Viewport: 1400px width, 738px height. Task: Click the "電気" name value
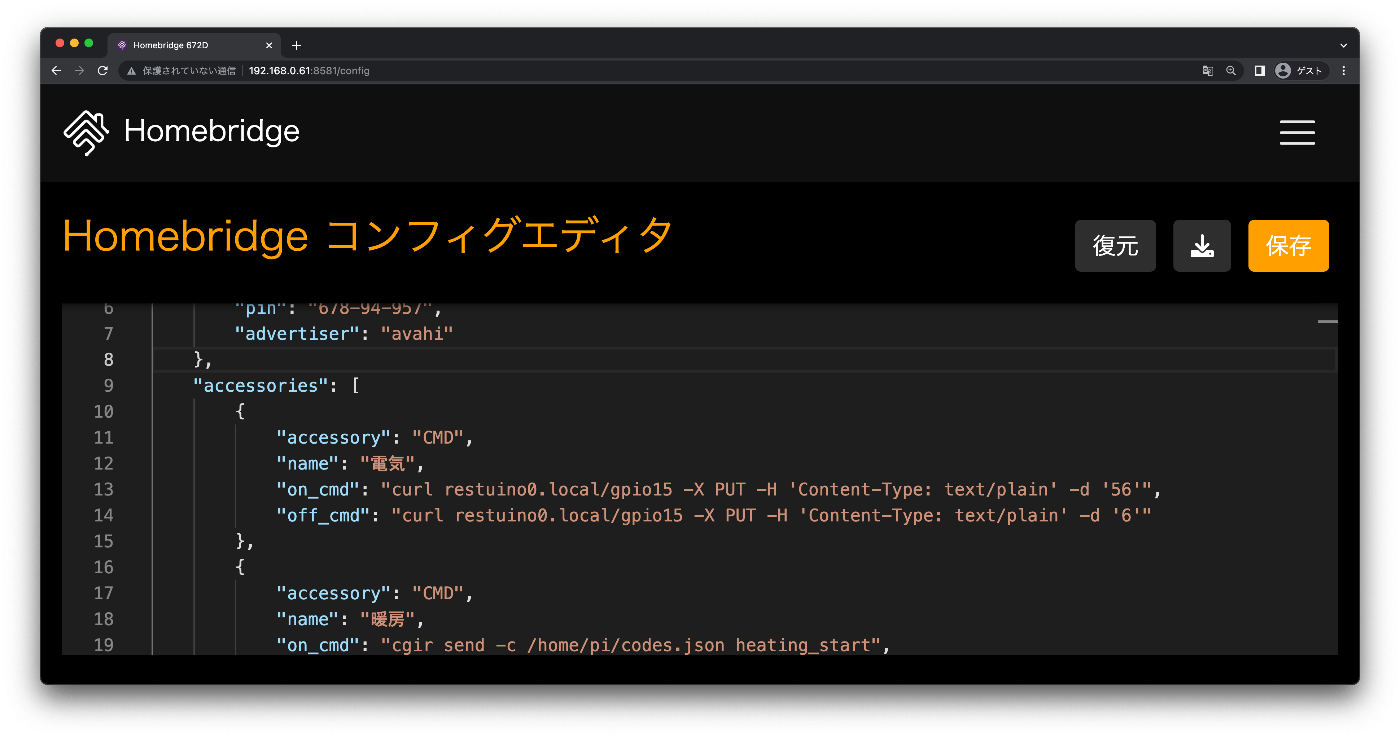385,464
